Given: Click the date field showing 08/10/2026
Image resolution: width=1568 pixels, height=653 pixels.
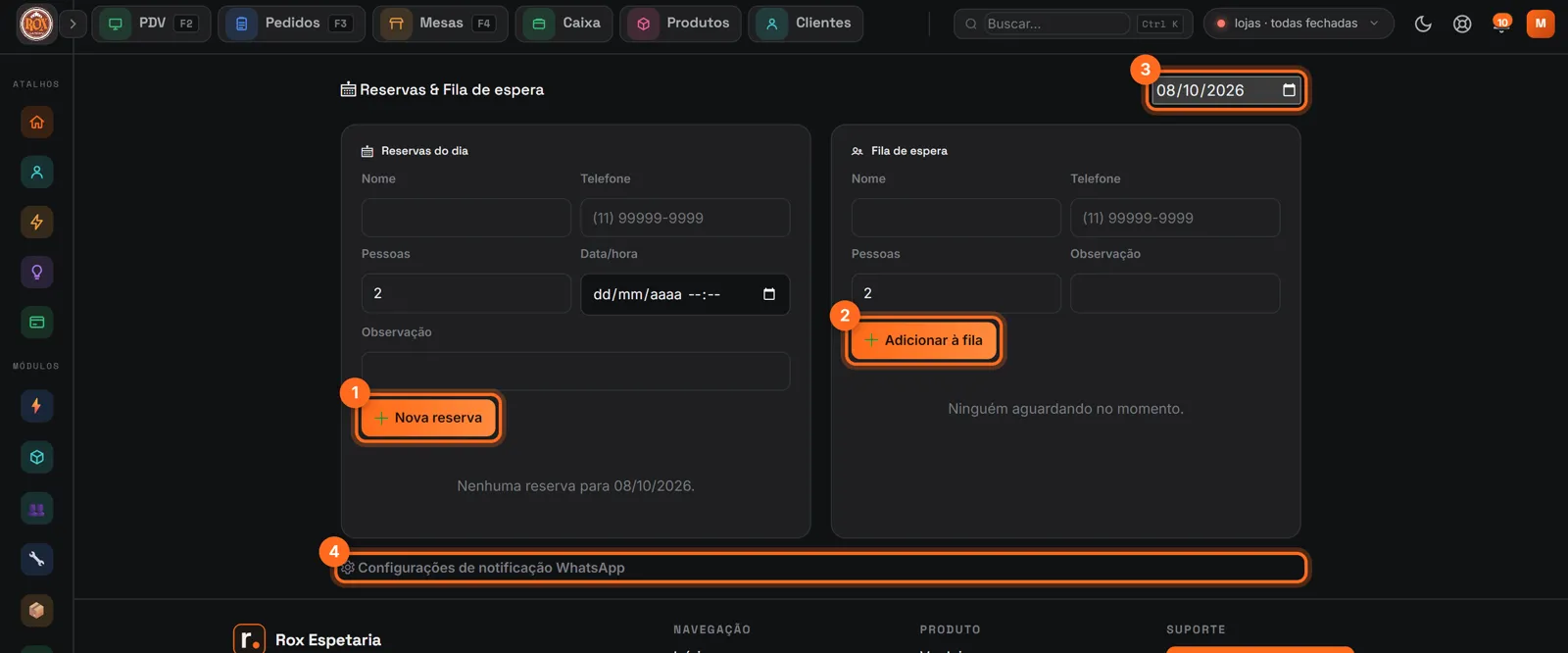Looking at the screenshot, I should click(x=1226, y=90).
